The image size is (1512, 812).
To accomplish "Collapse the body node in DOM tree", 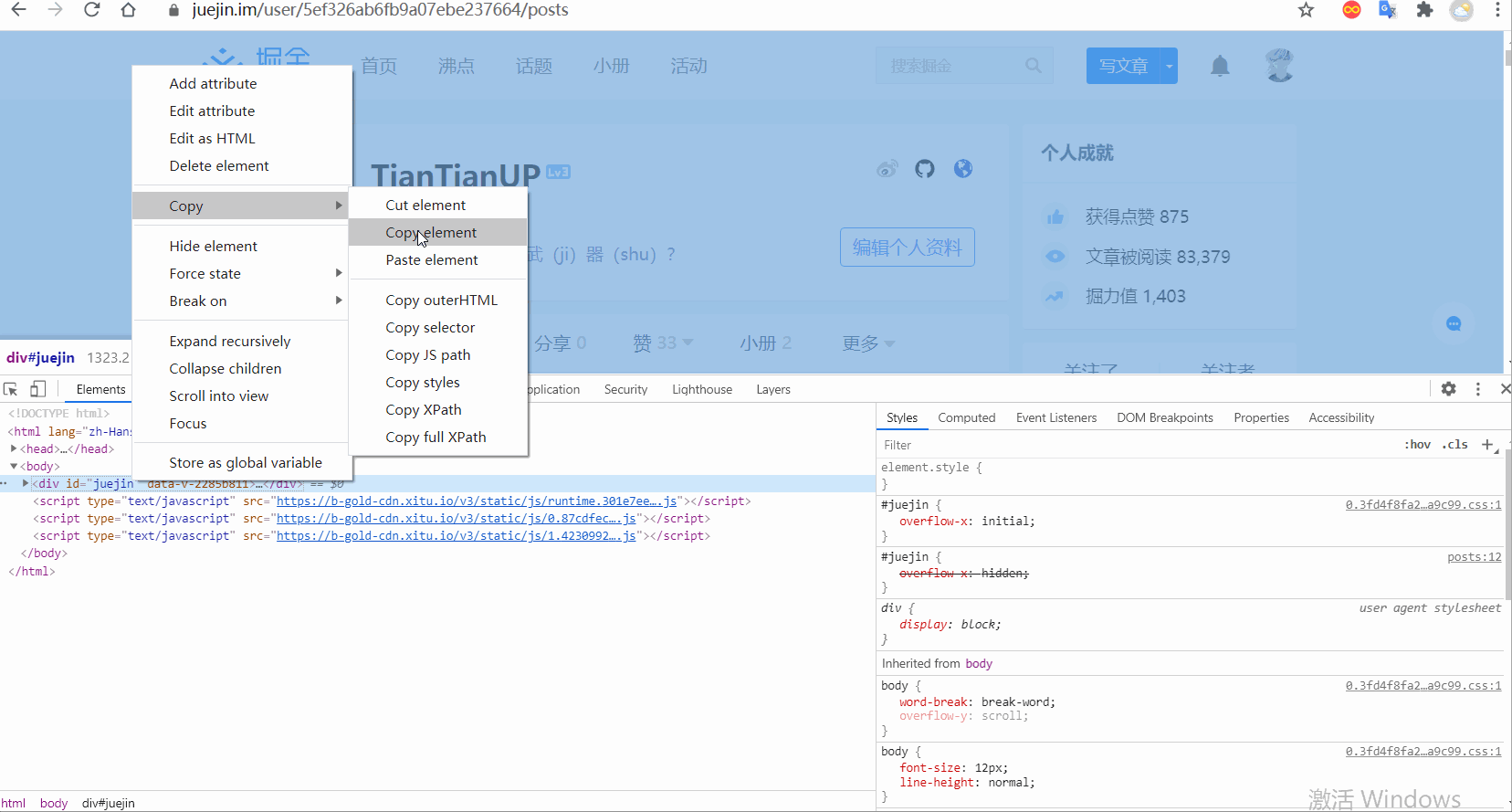I will tap(14, 466).
